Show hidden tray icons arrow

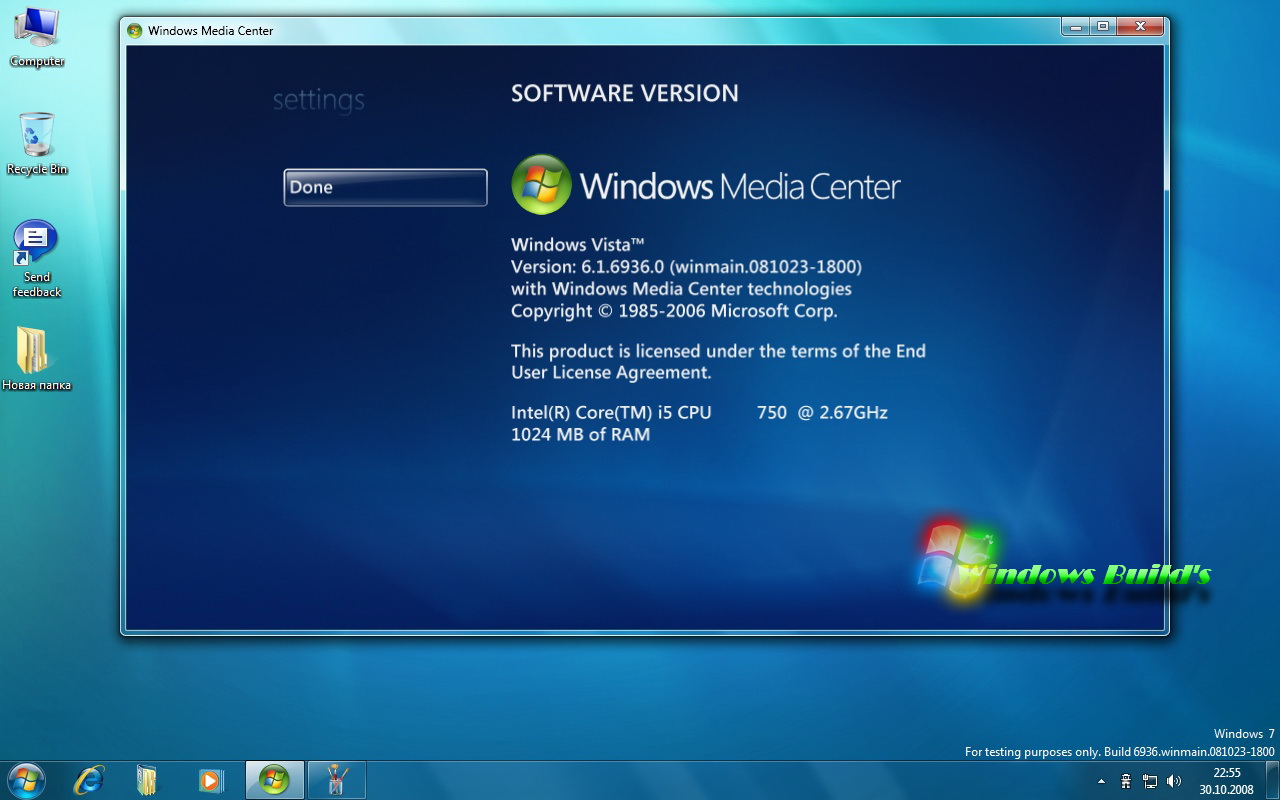point(1101,781)
